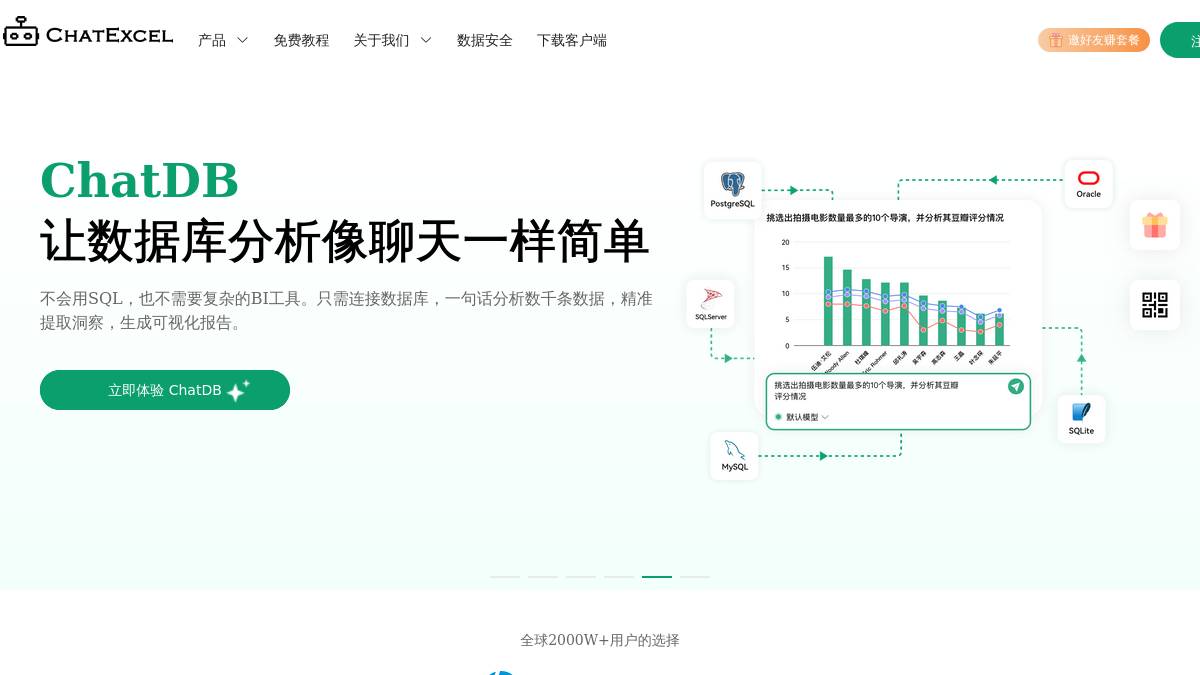
Task: Expand the 产品 menu chevron
Action: pyautogui.click(x=242, y=40)
